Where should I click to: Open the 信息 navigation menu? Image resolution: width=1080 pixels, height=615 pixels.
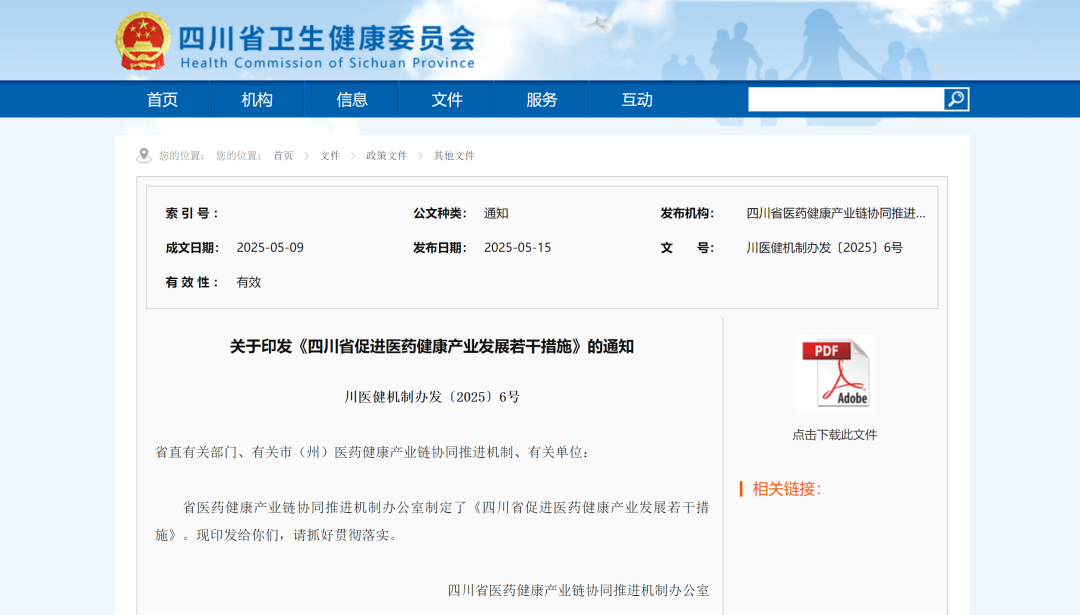point(351,99)
